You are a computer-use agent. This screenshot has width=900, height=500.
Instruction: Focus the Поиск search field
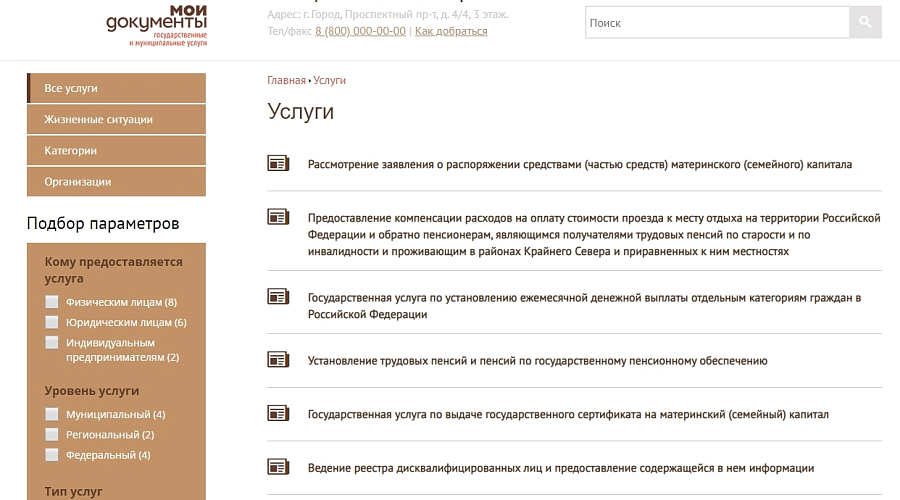[717, 22]
